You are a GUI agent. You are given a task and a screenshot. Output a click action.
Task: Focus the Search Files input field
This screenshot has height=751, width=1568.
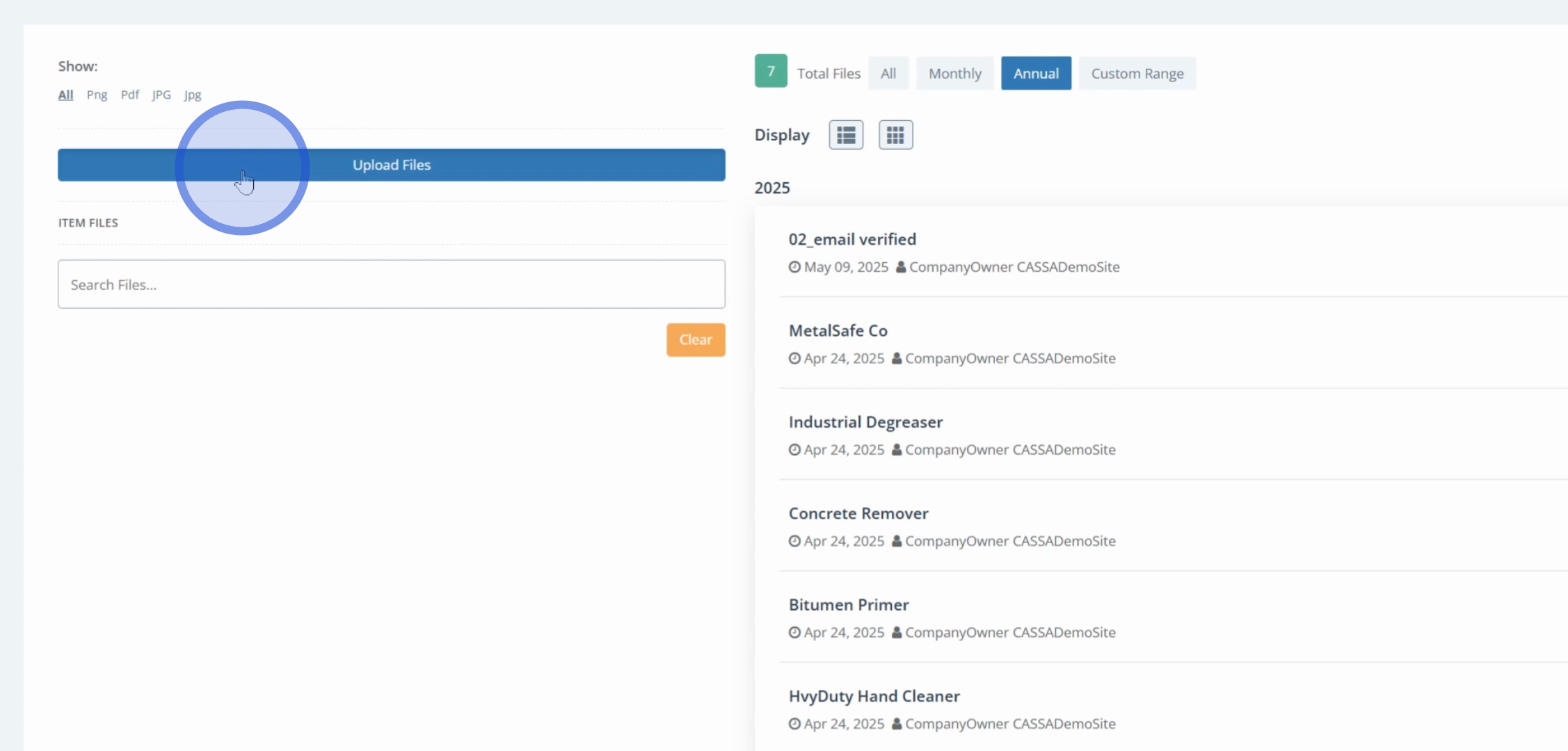point(391,284)
